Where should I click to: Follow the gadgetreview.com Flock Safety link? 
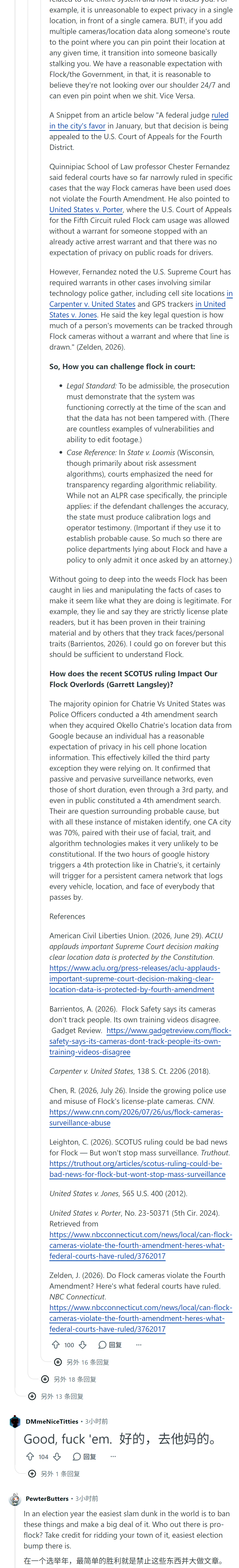140,1041
